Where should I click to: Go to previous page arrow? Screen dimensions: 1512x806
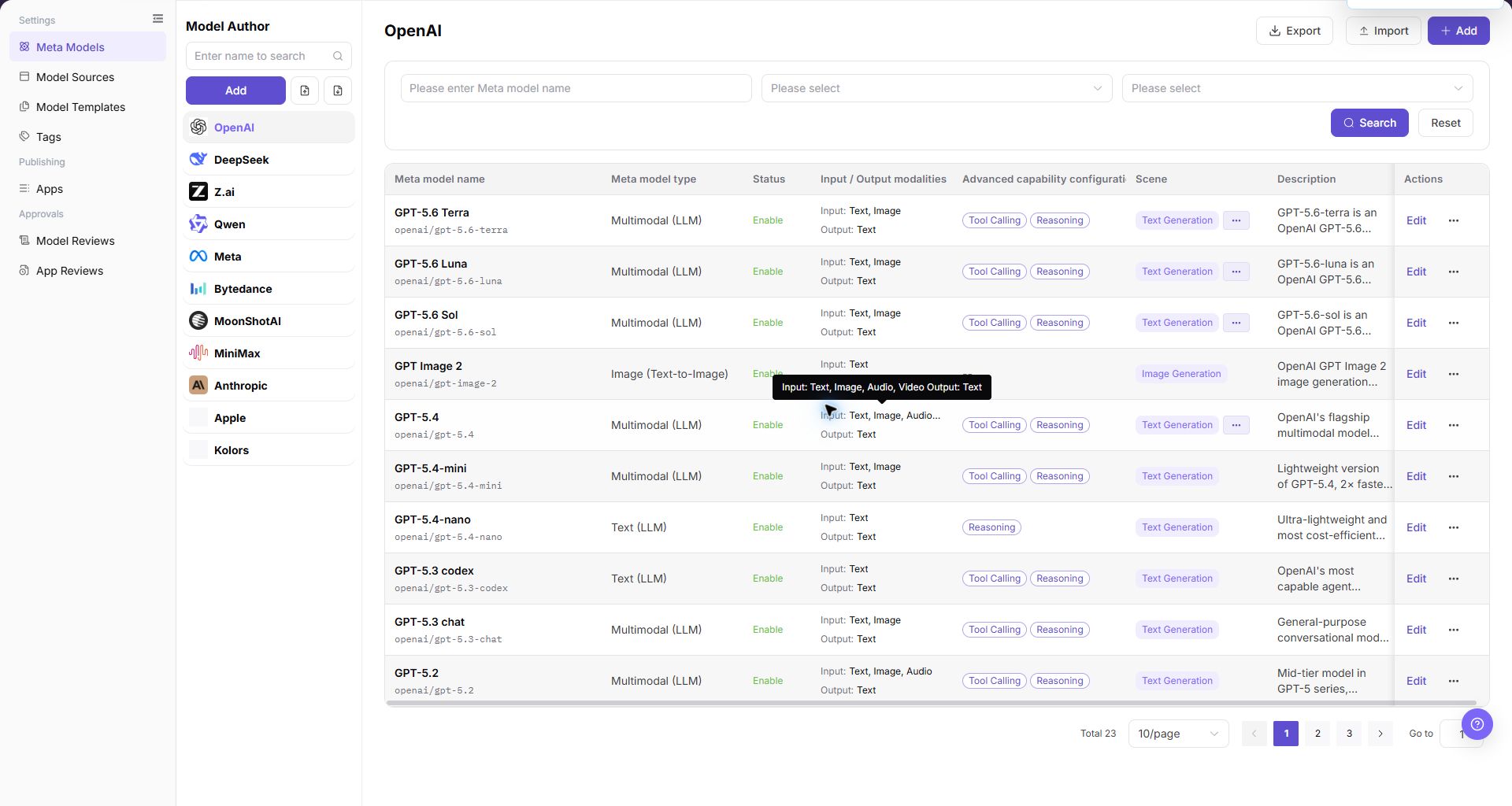1254,734
